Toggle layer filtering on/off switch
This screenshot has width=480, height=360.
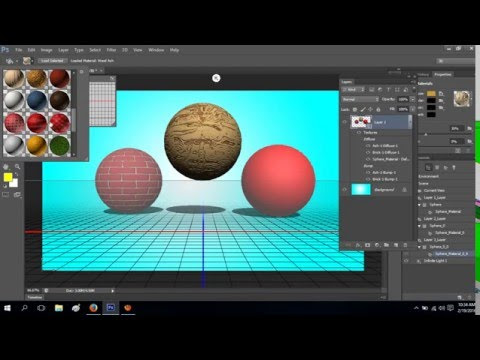tap(414, 90)
